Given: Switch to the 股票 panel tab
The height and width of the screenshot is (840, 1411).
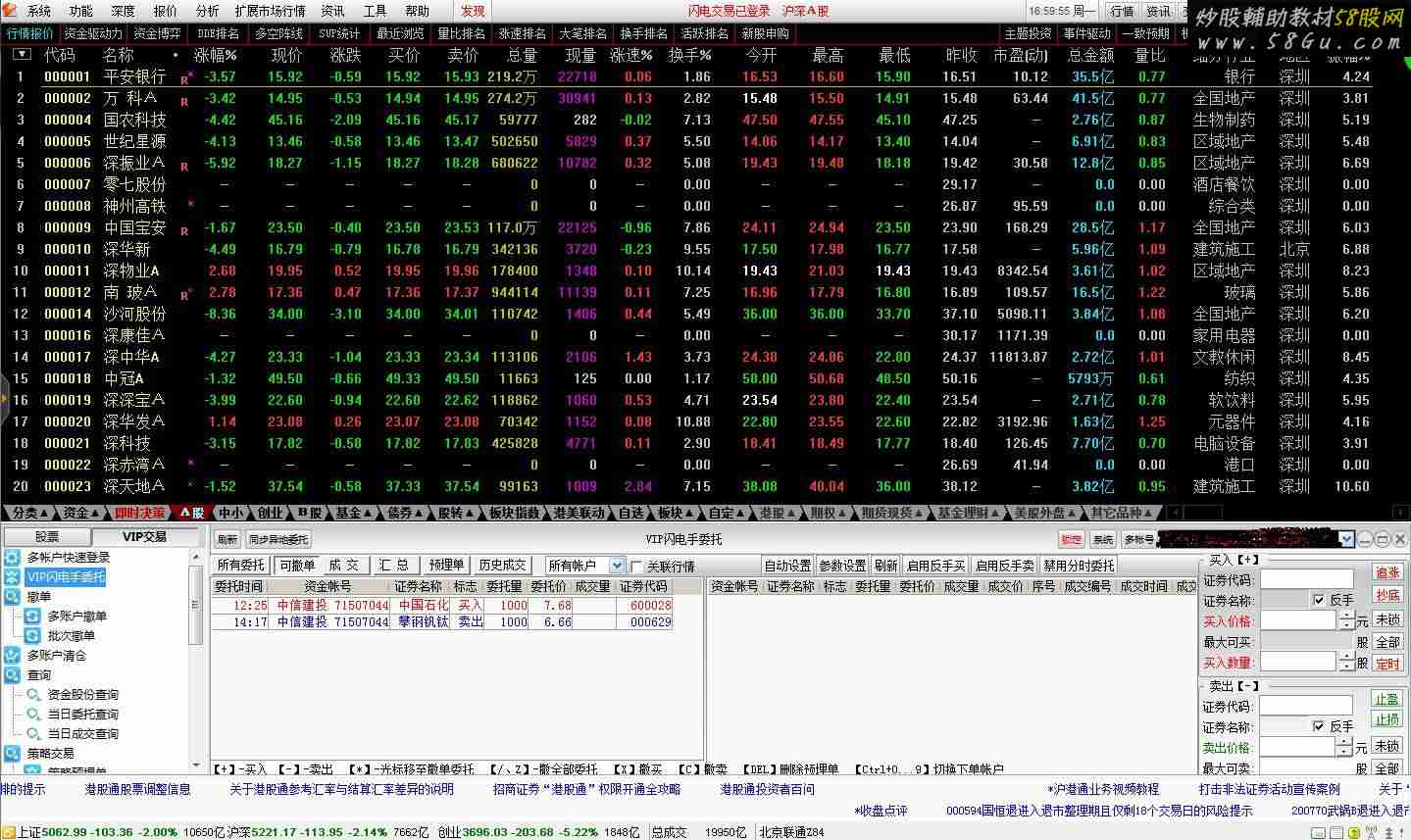Looking at the screenshot, I should coord(47,536).
